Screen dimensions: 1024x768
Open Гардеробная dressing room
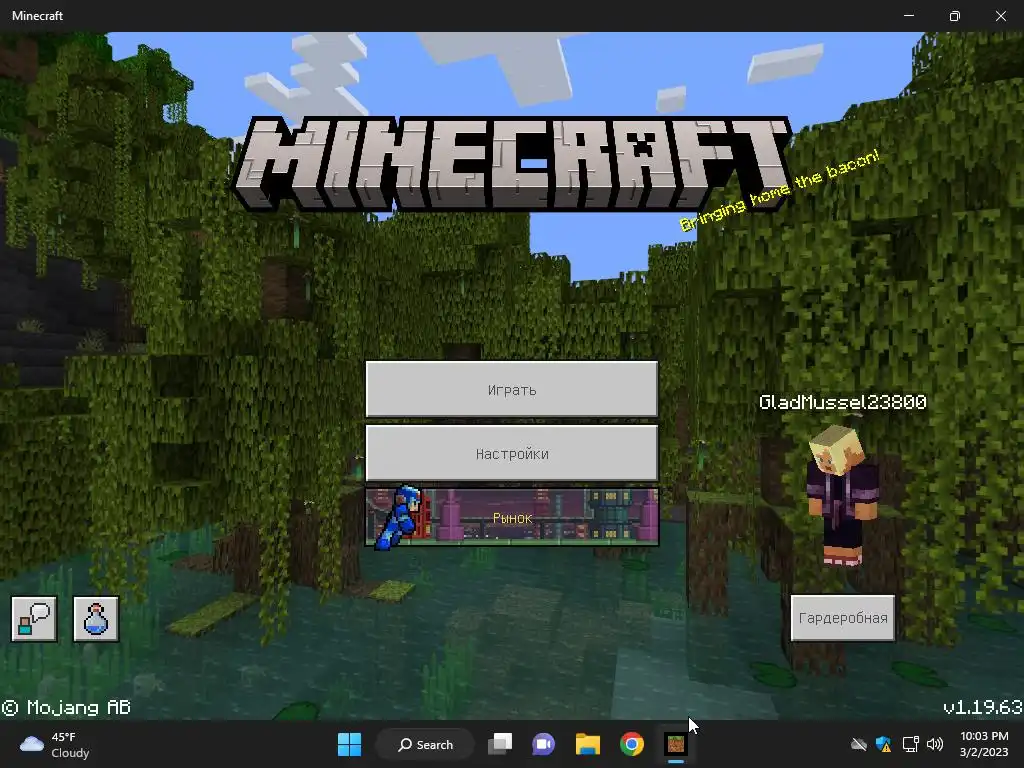[842, 617]
